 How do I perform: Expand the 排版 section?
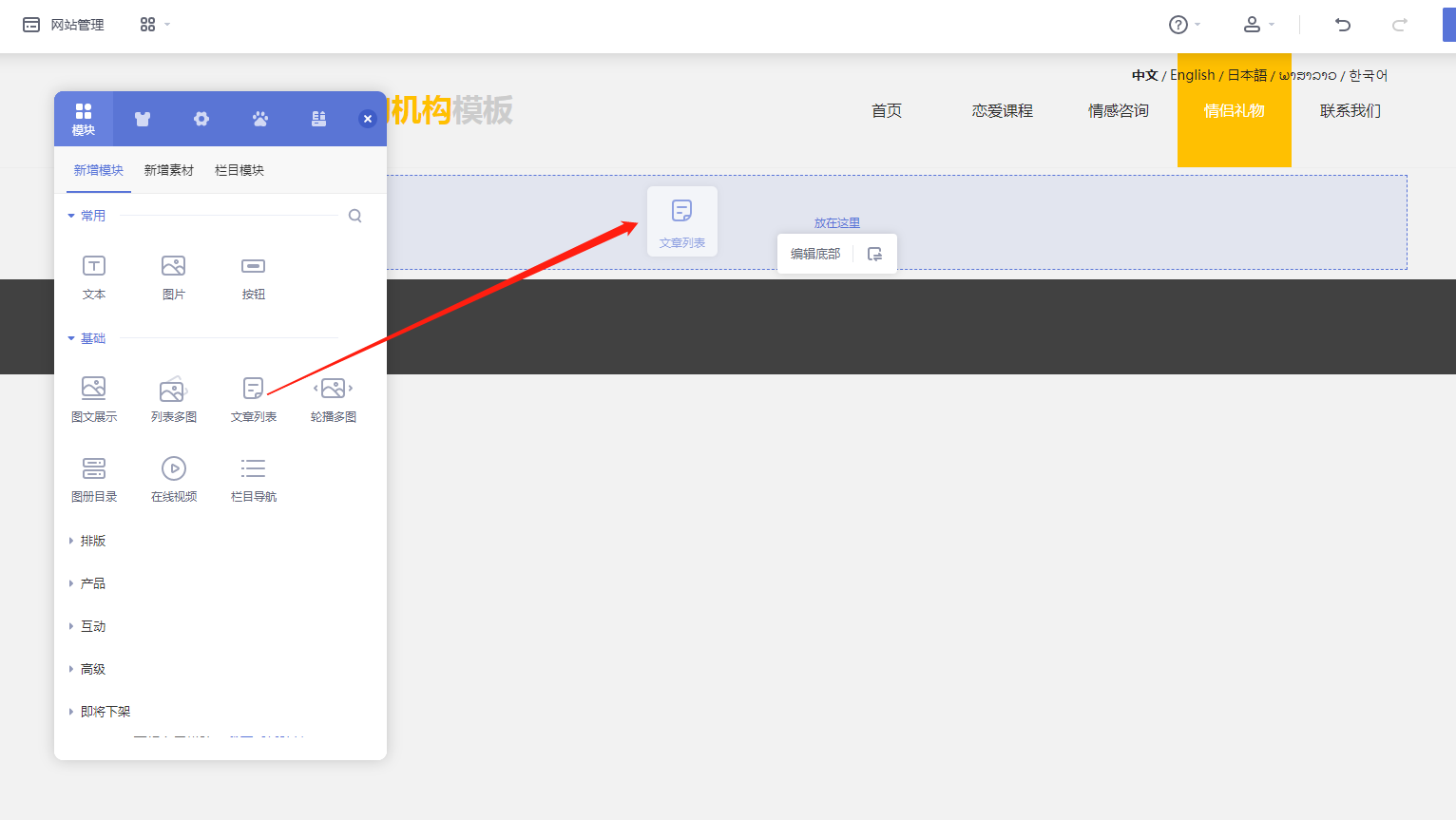(86, 541)
